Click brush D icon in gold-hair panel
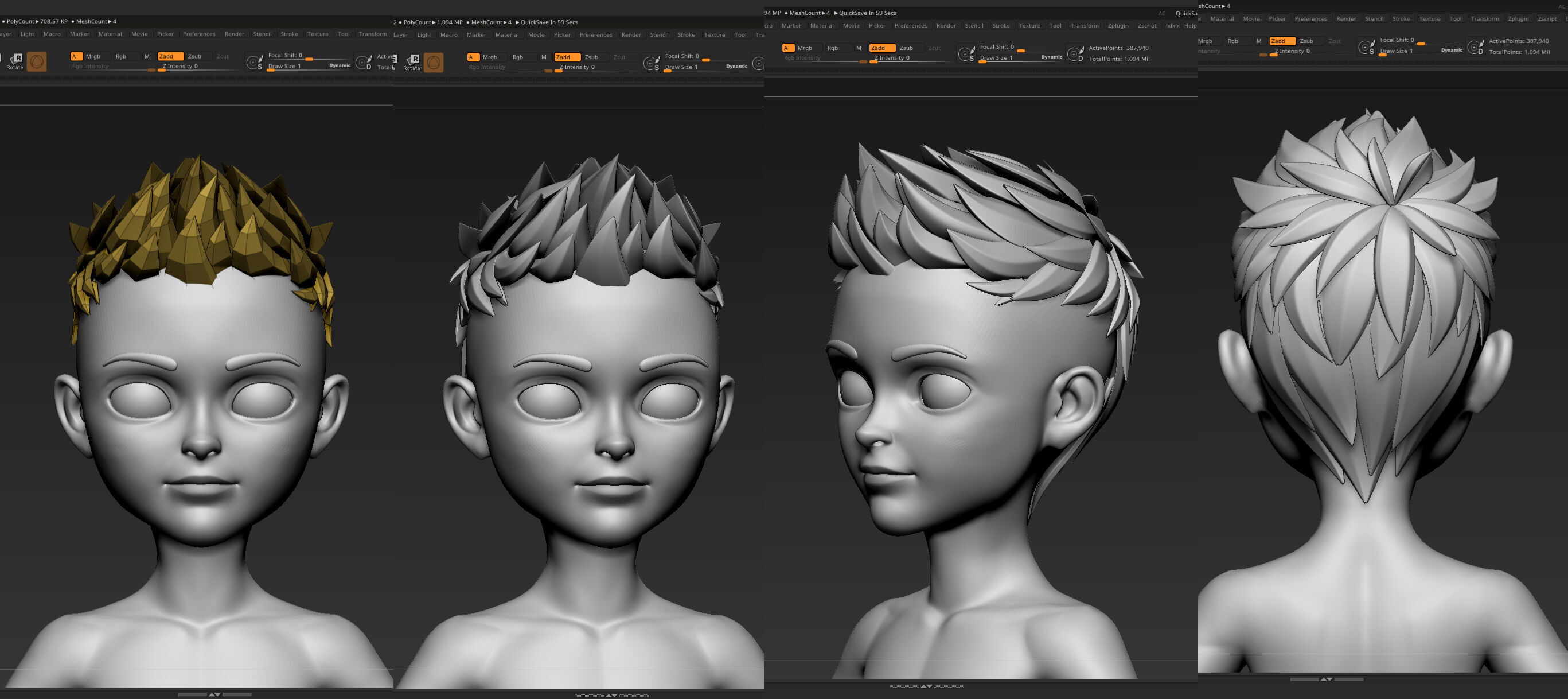The height and width of the screenshot is (699, 1568). pos(364,62)
